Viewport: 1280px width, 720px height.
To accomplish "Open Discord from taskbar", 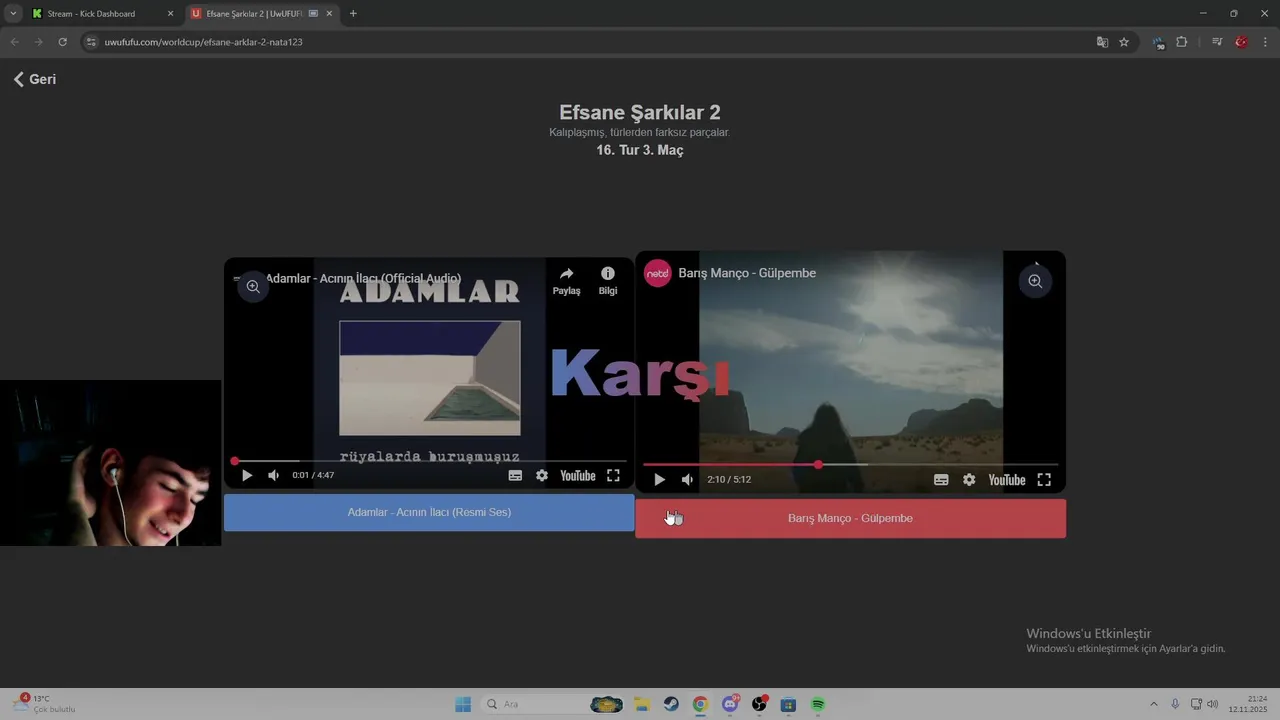I will (730, 704).
